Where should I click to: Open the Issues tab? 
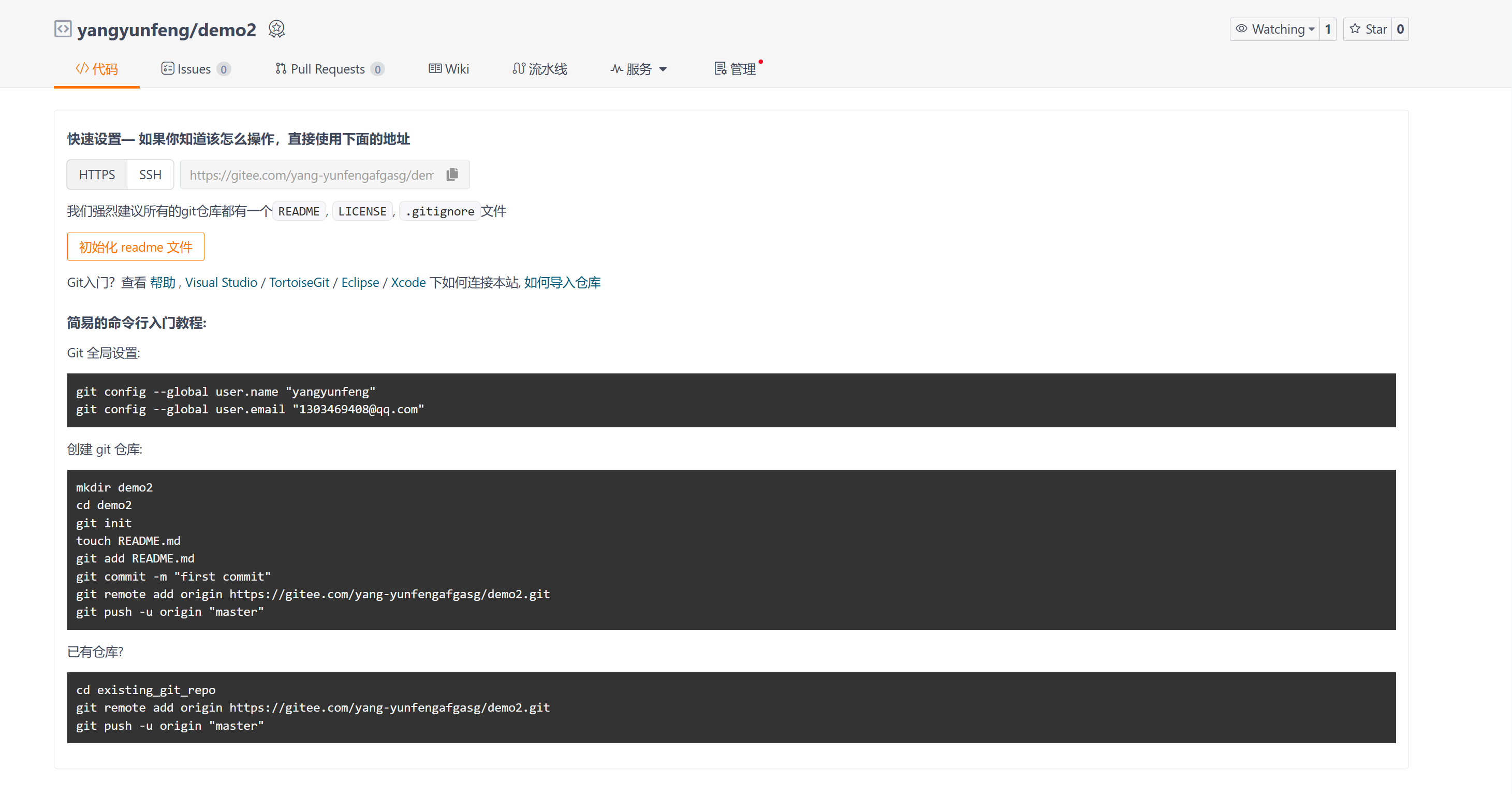195,69
